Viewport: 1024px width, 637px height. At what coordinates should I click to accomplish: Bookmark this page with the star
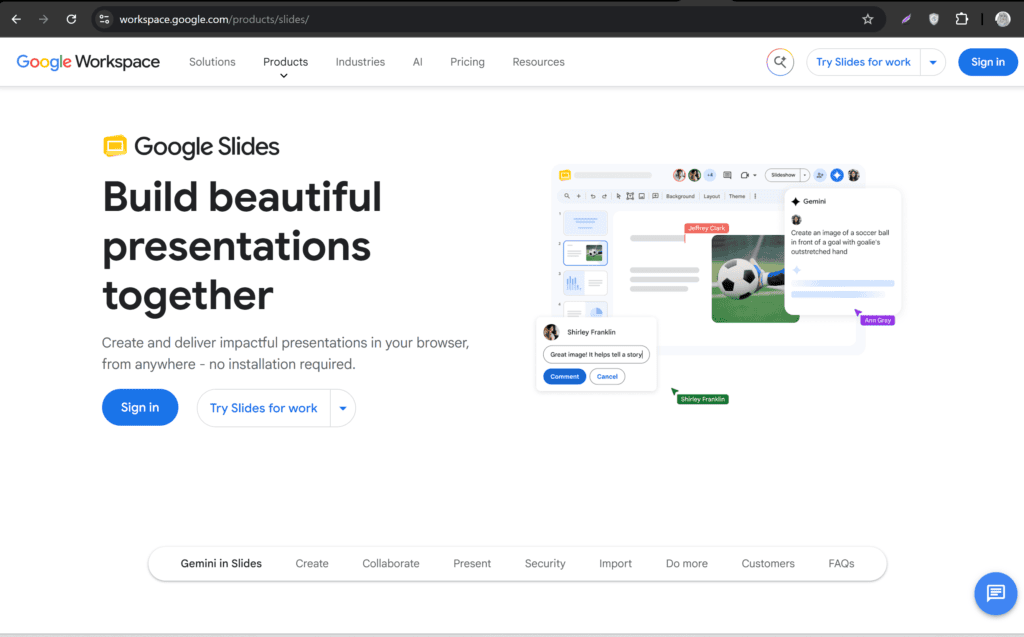click(867, 20)
